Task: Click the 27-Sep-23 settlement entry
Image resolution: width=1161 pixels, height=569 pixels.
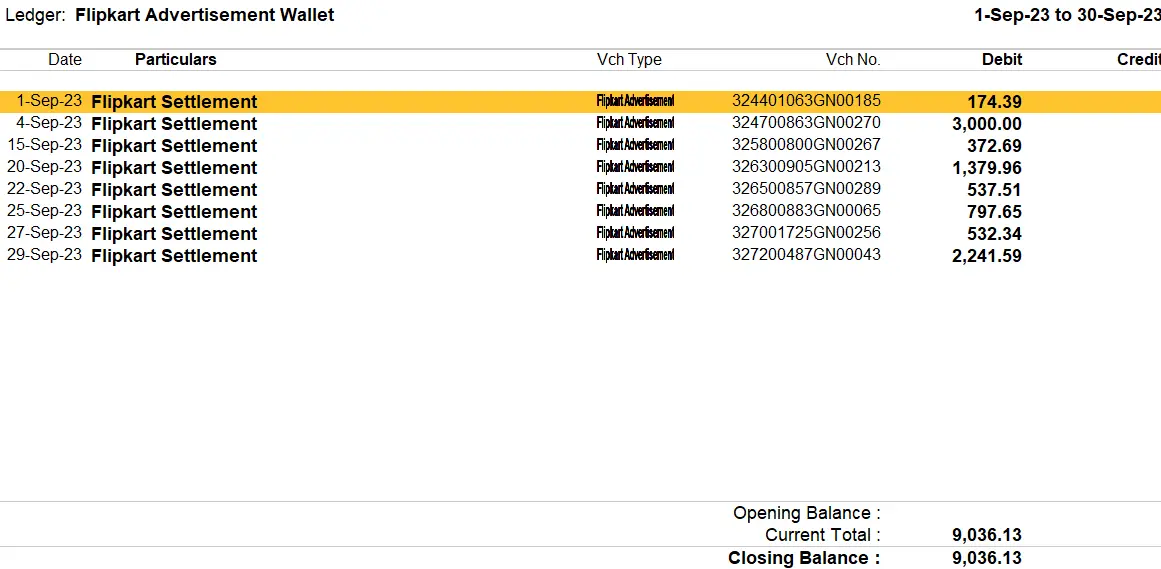Action: click(x=174, y=234)
